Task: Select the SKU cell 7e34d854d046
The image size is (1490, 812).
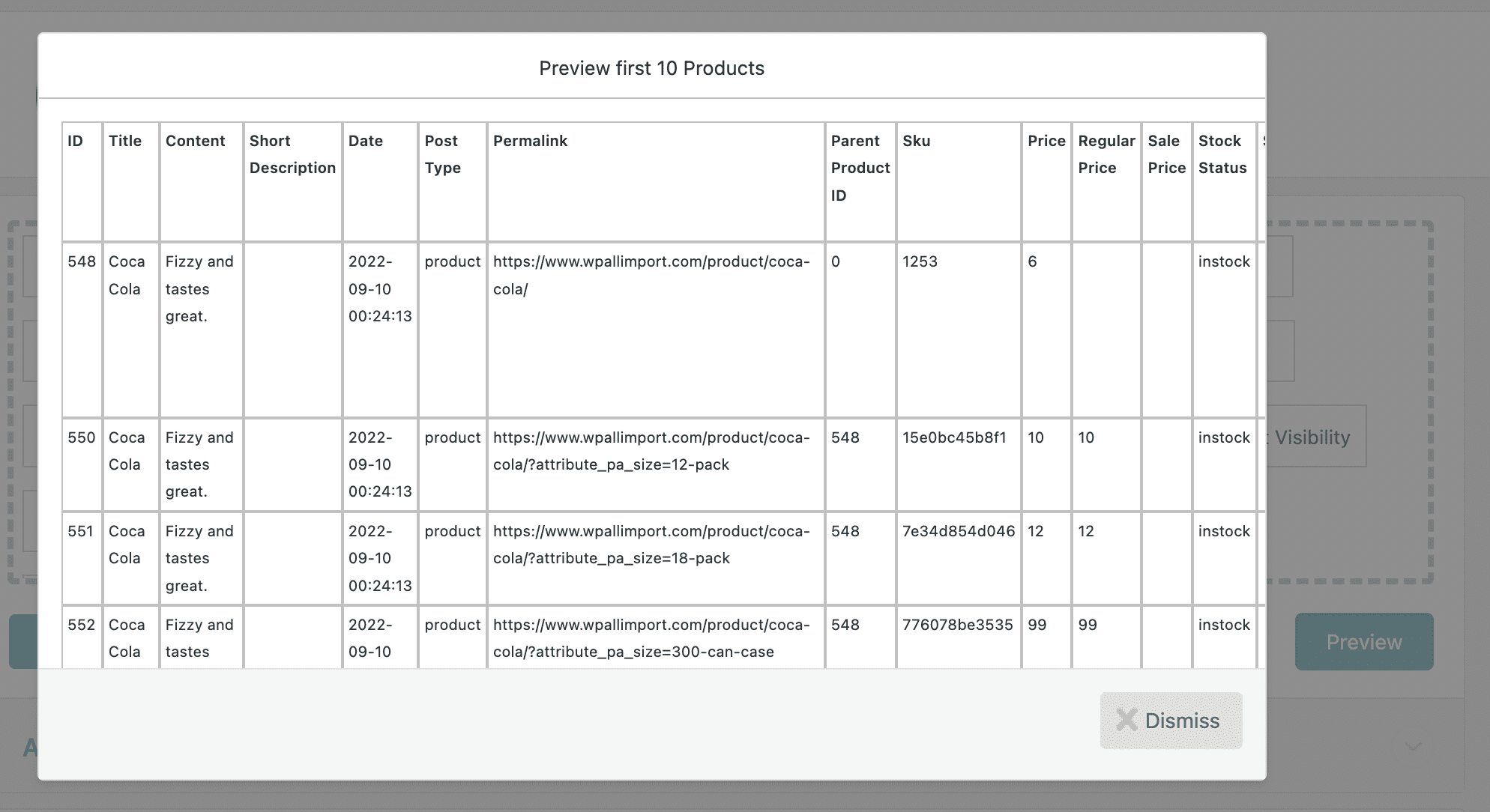Action: tap(958, 531)
